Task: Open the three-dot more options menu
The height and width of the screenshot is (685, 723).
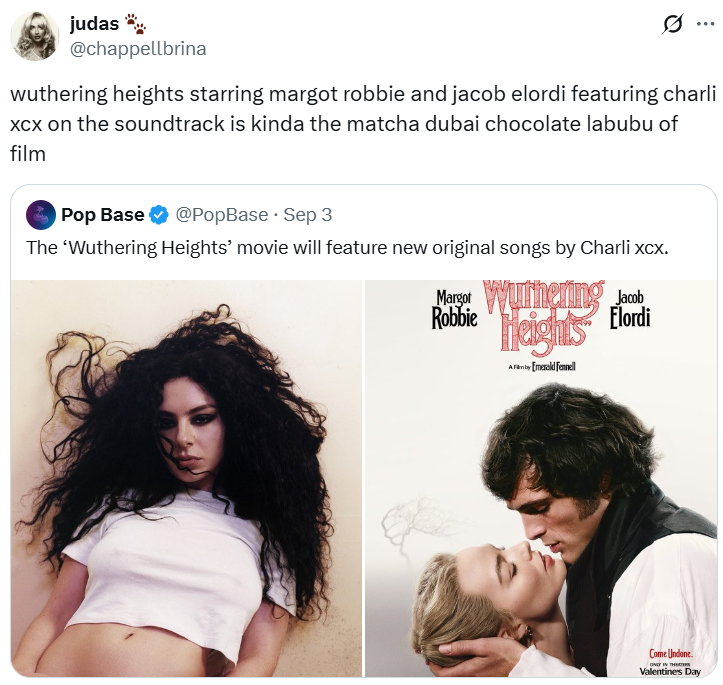Action: tap(705, 24)
